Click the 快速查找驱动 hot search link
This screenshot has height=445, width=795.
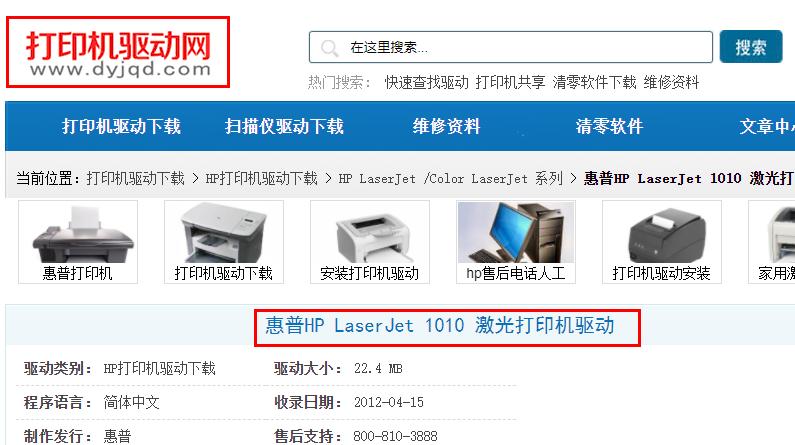(426, 82)
